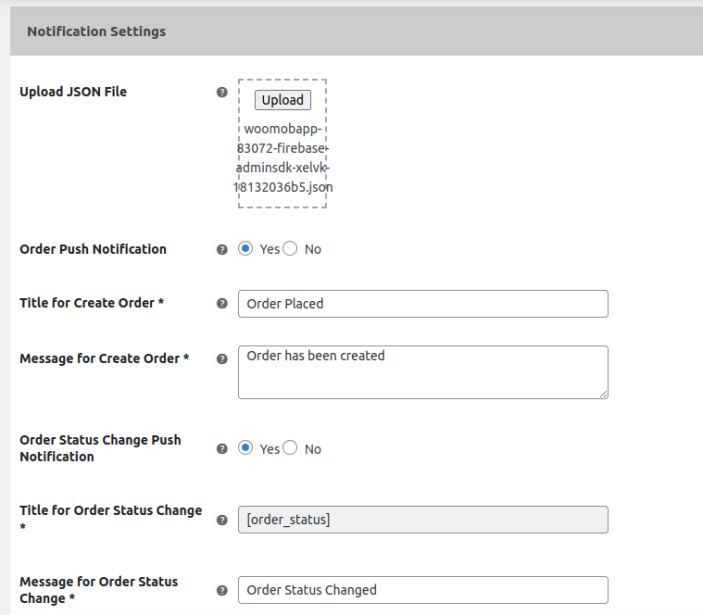Select No for Order Push Notification
Image resolution: width=703 pixels, height=615 pixels.
point(291,249)
